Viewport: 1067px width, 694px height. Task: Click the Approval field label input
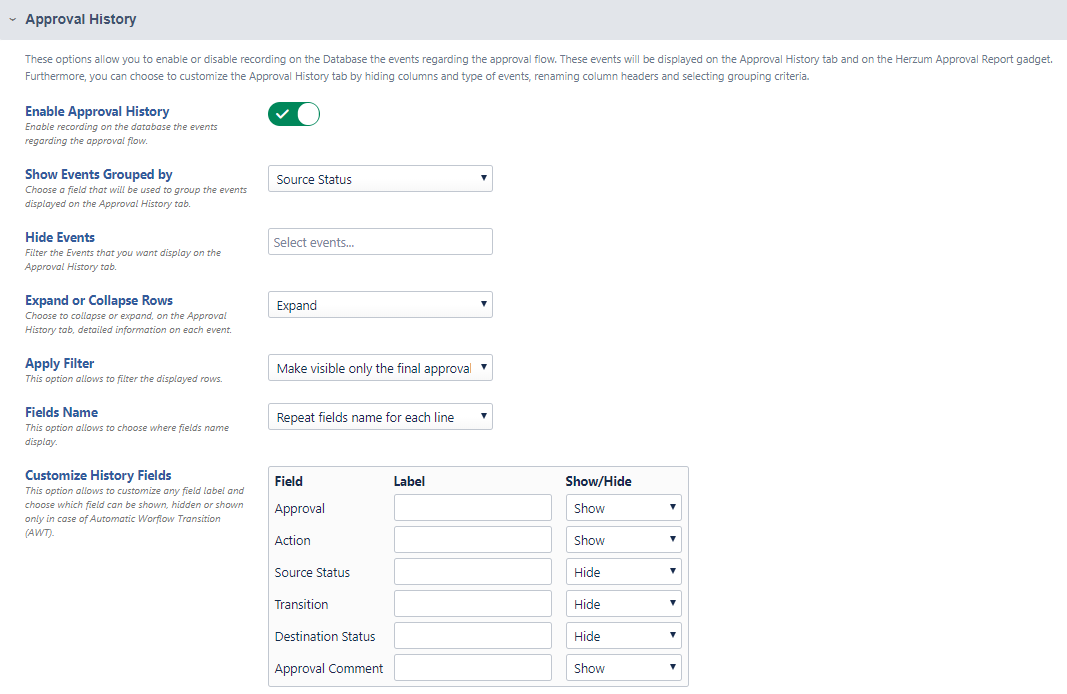(x=472, y=508)
